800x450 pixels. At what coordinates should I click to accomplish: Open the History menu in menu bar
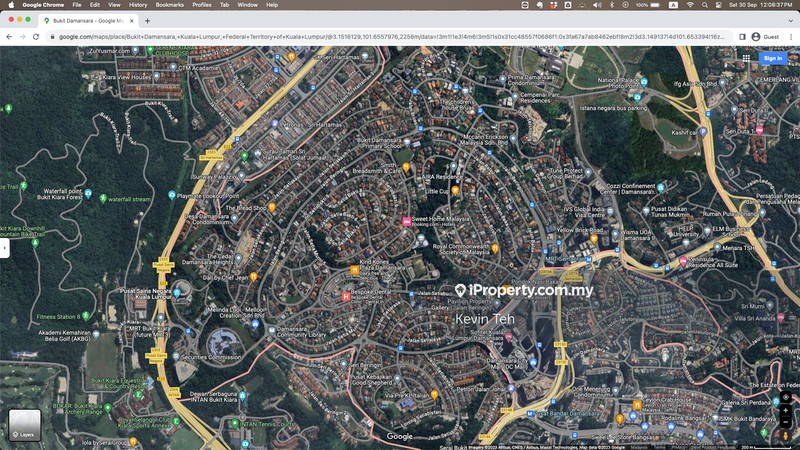138,5
